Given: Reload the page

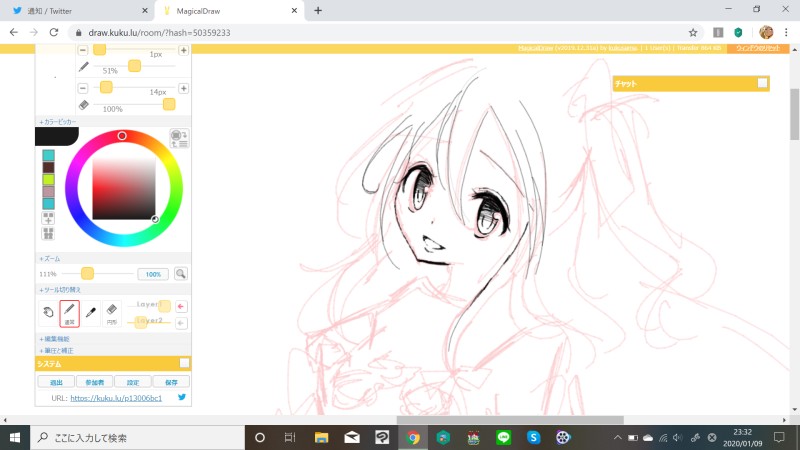Looking at the screenshot, I should (54, 33).
